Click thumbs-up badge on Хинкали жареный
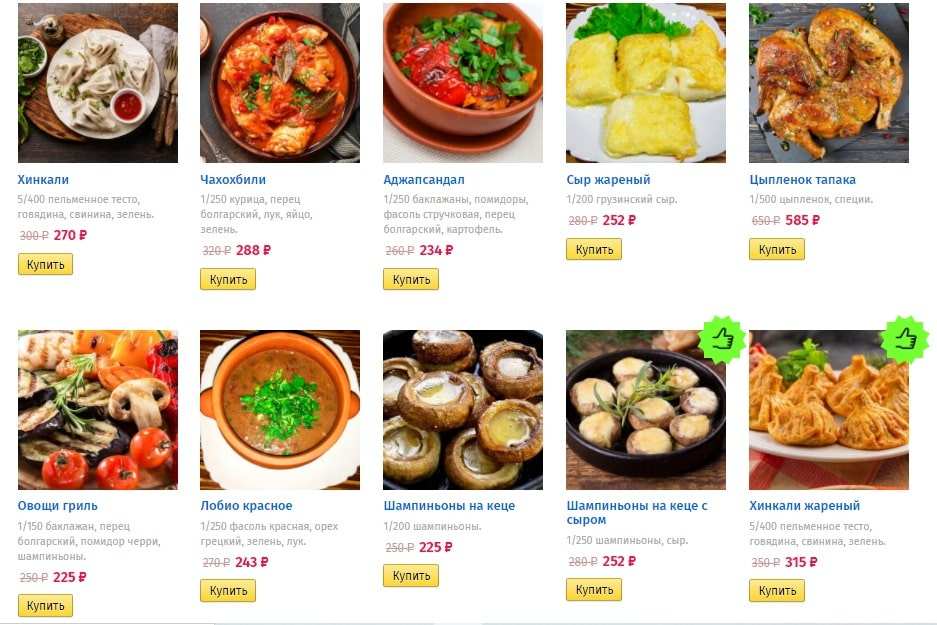Viewport: 937px width, 625px height. 905,339
